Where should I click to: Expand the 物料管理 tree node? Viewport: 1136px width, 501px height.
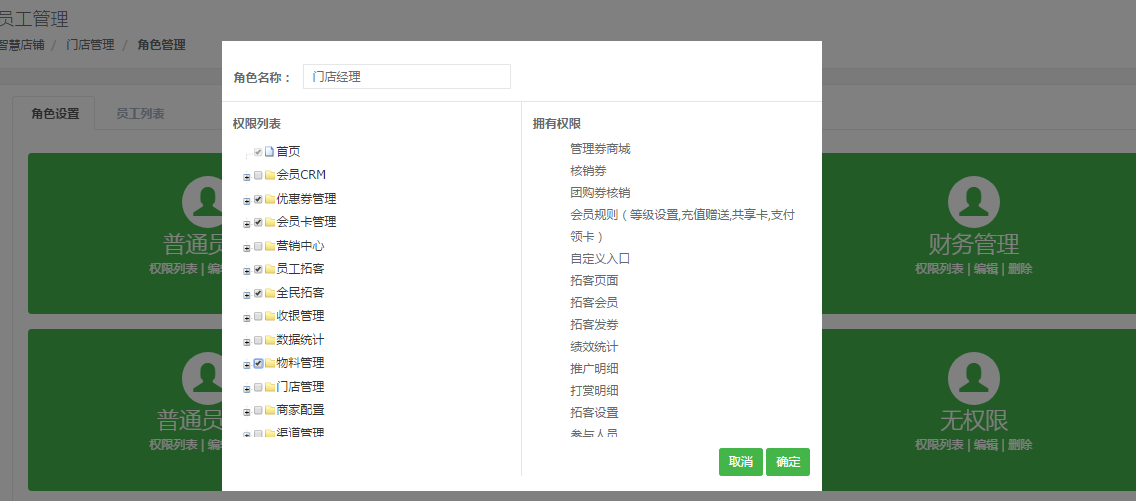coord(247,365)
